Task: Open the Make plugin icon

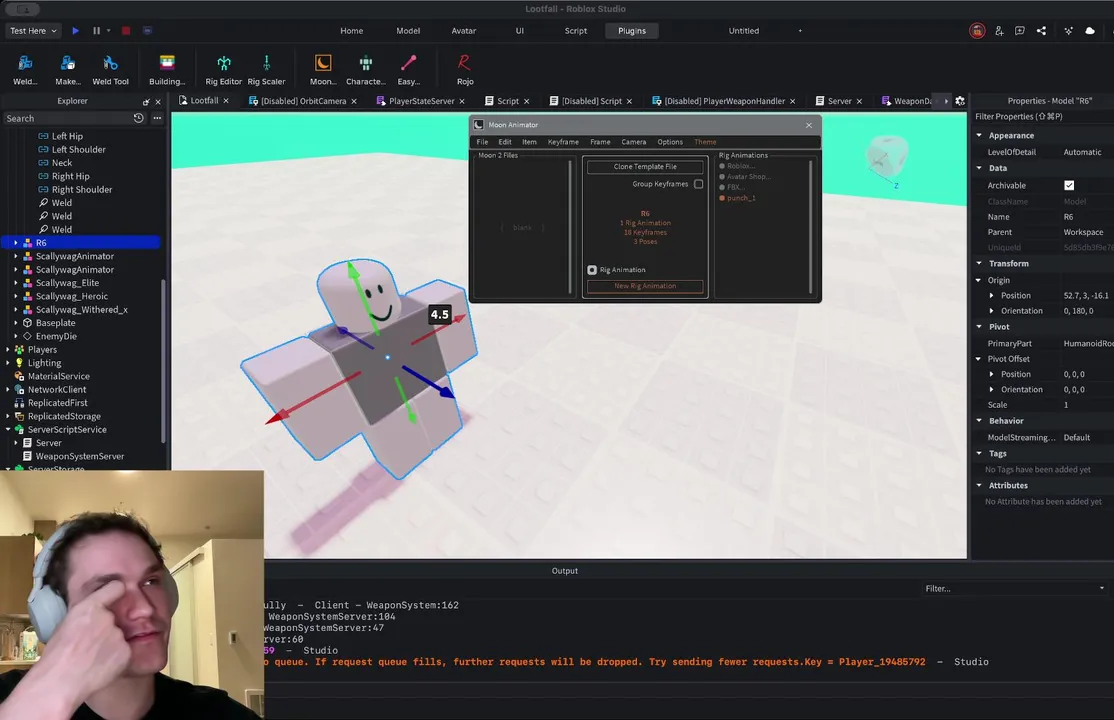Action: coord(68,70)
